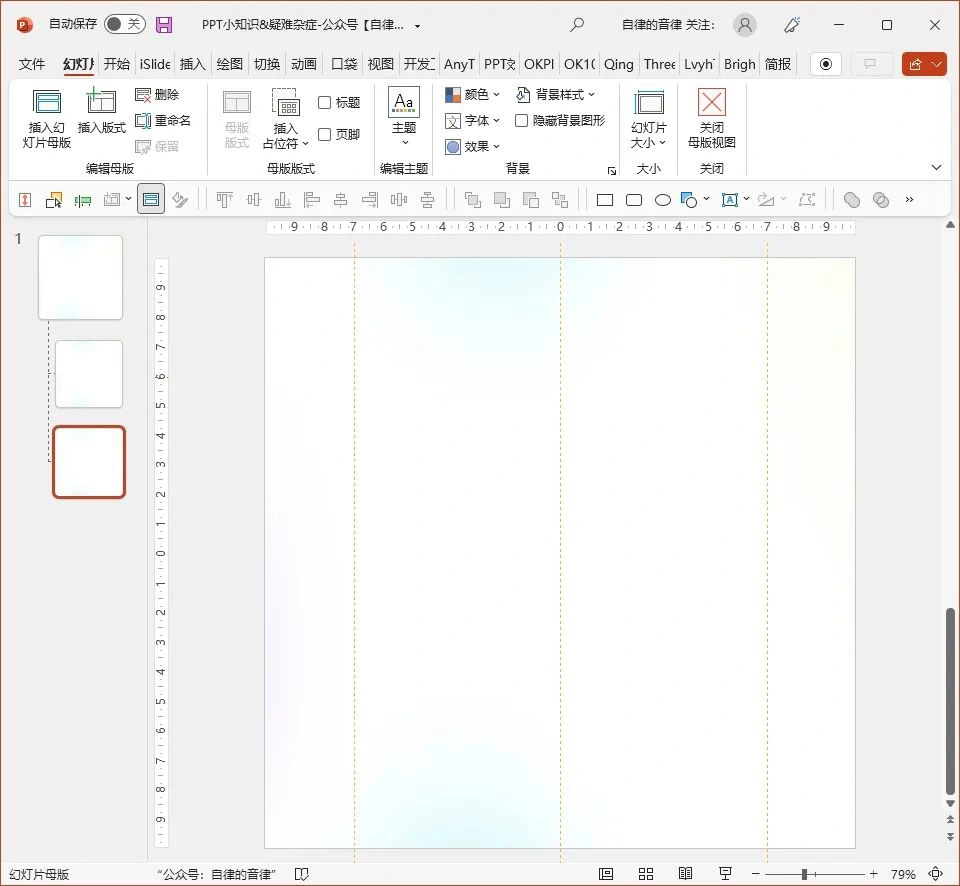Close master view with 关闭母版视图
This screenshot has height=886, width=960.
(711, 118)
